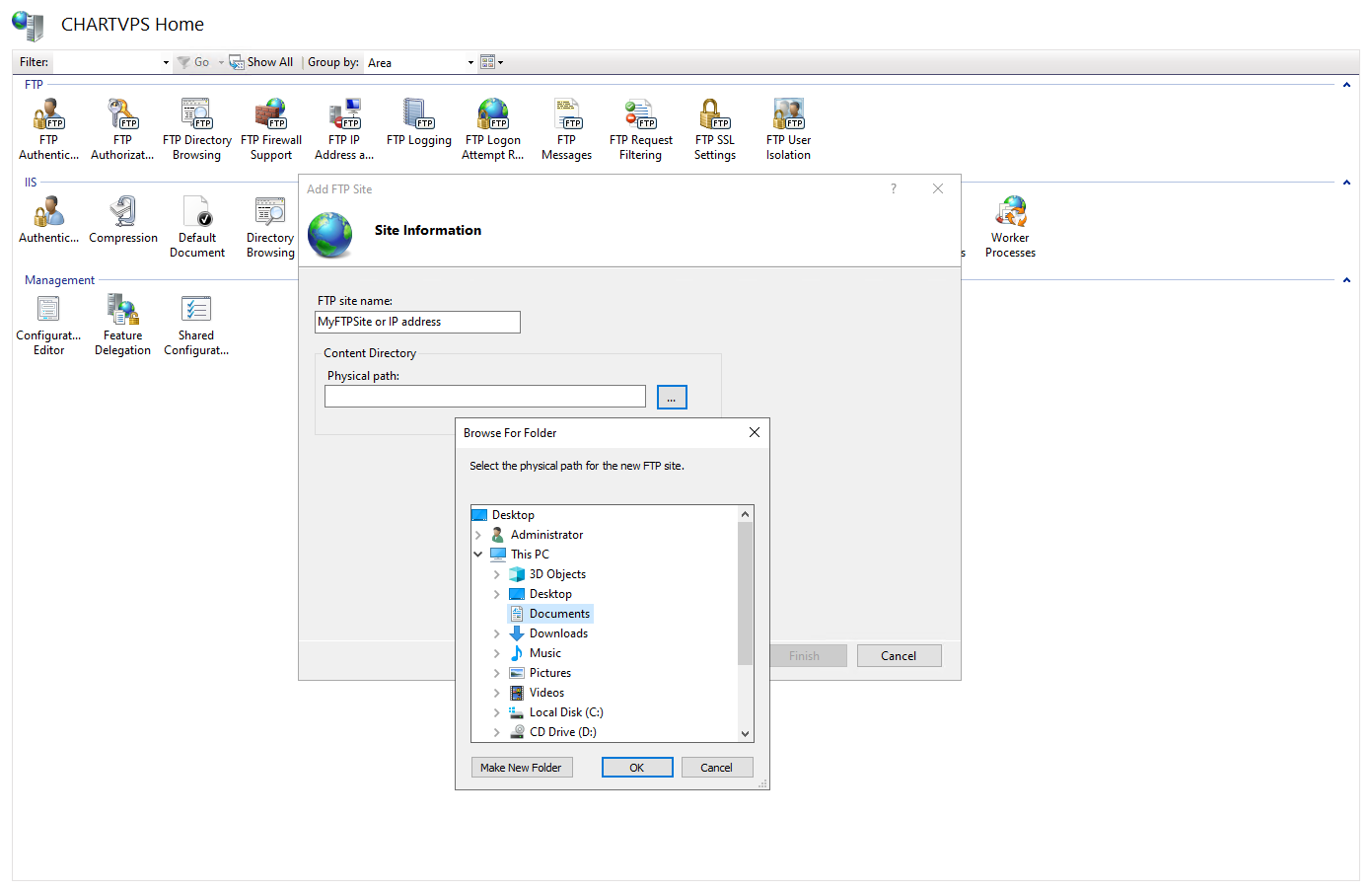Click the FTP site name field

click(x=417, y=322)
